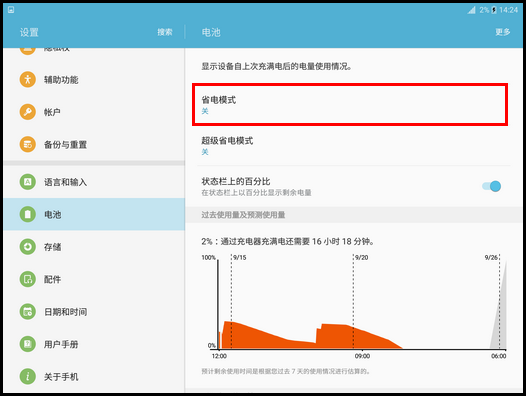Screen dimensions: 526x396
Task: Tap the 更多 more button
Action: click(x=503, y=32)
